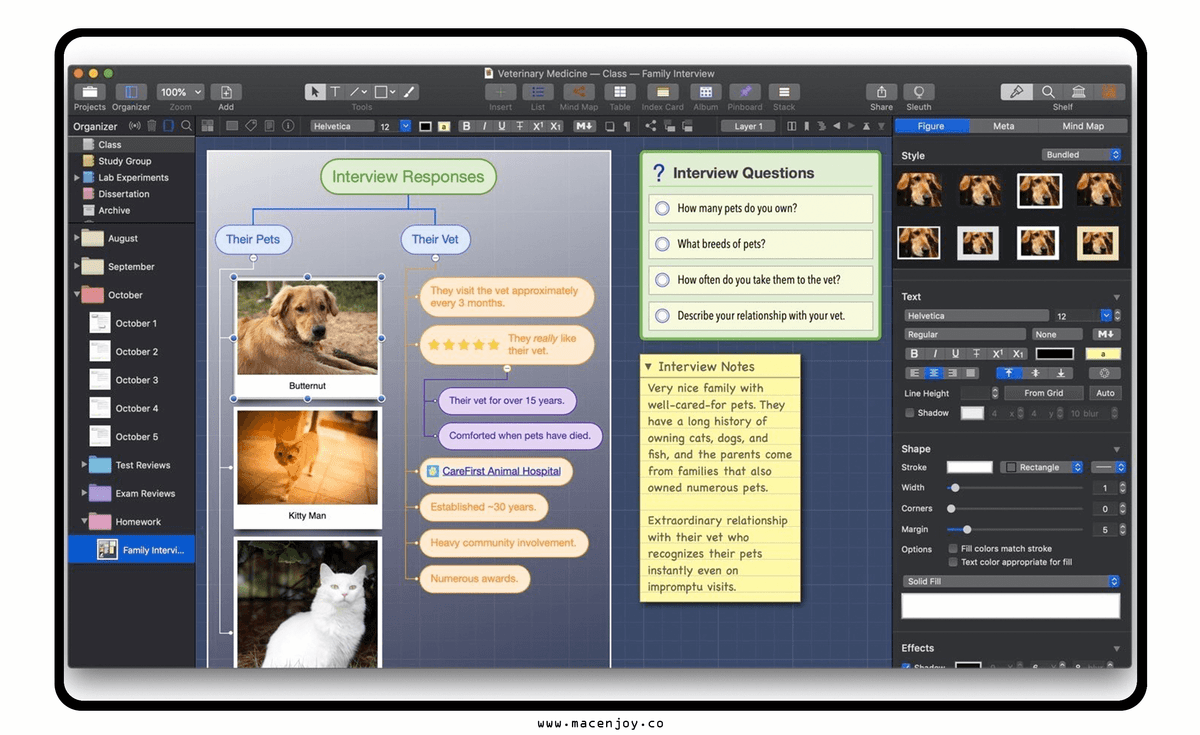Select Dissertation in Organizer

(124, 194)
